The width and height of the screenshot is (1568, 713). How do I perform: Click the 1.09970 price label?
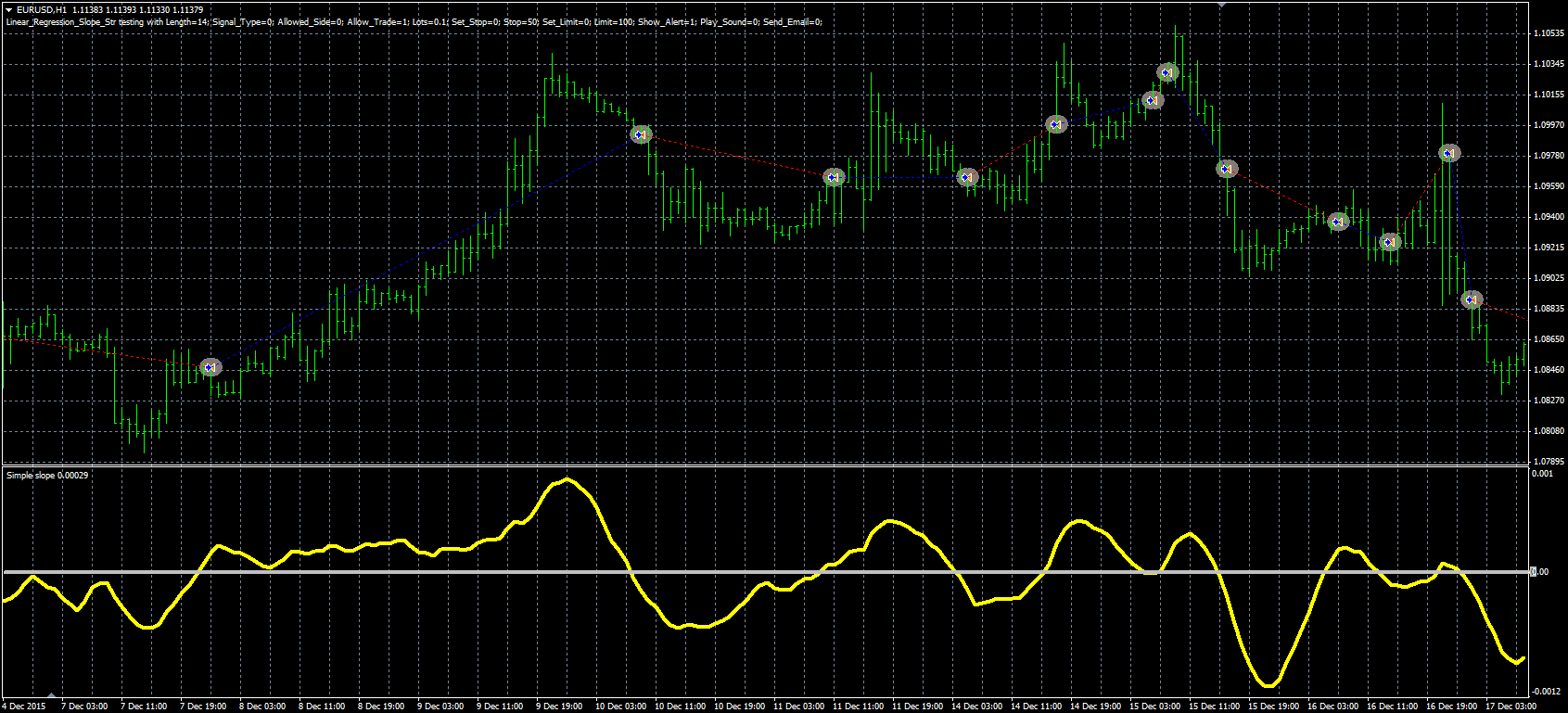1548,125
